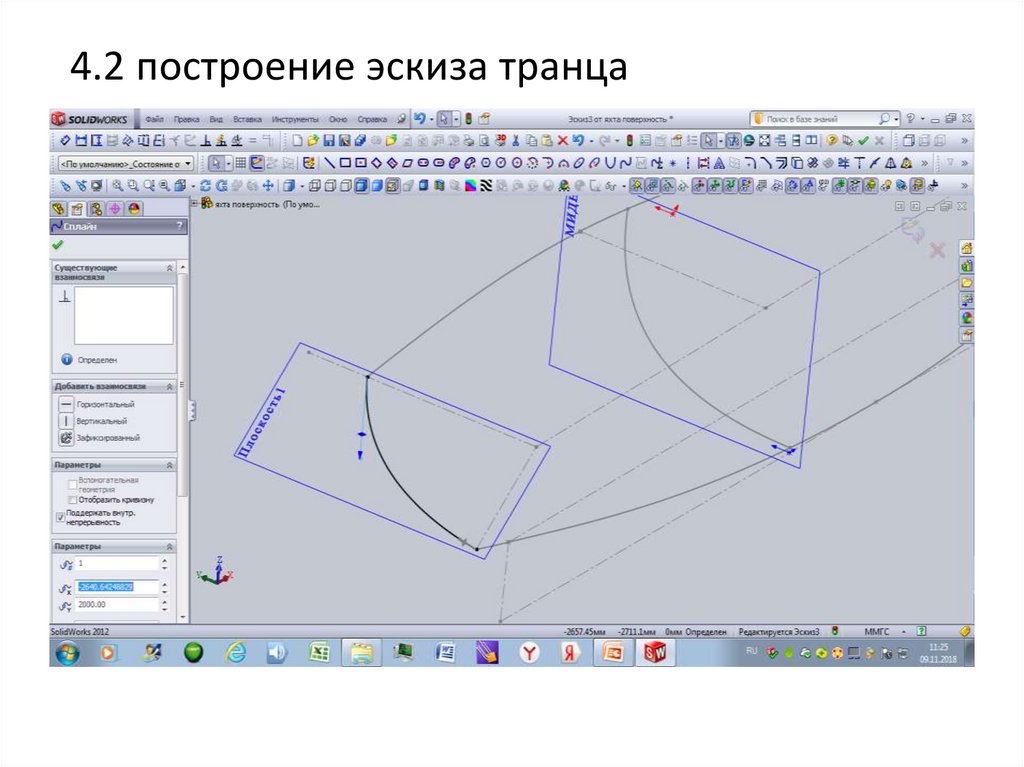Screen dimensions: 1024x767
Task: Turn on Zebra Stripes display
Action: pyautogui.click(x=485, y=186)
